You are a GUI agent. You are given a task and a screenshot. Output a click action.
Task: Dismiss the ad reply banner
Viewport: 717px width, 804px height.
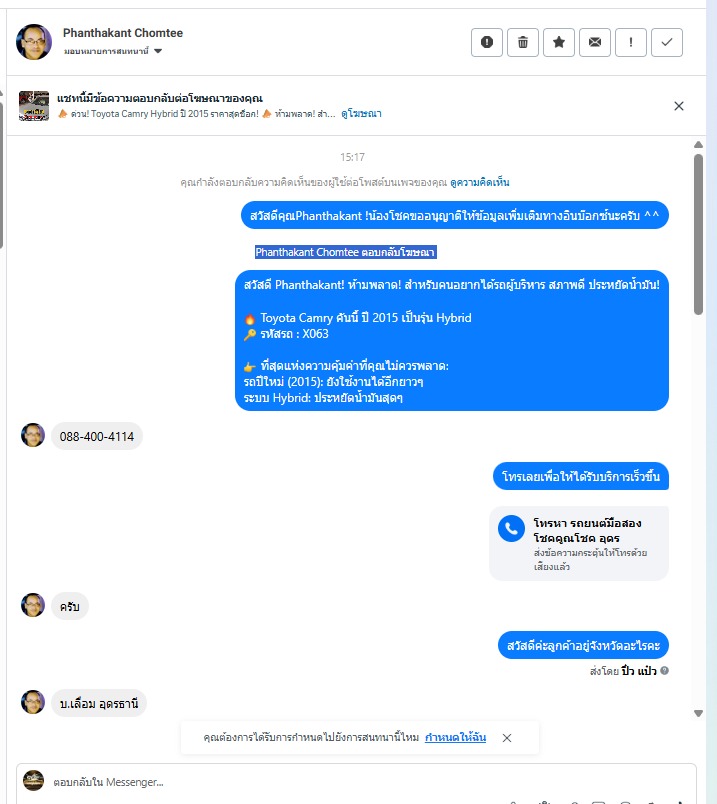click(679, 106)
